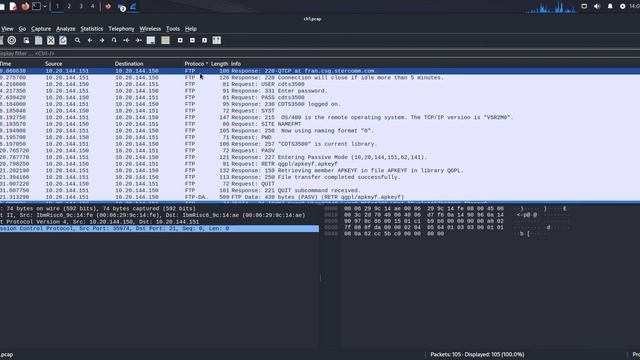The width and height of the screenshot is (640, 360).
Task: Select the Internet Protocol Version 4 detail row
Action: pyautogui.click(x=159, y=222)
